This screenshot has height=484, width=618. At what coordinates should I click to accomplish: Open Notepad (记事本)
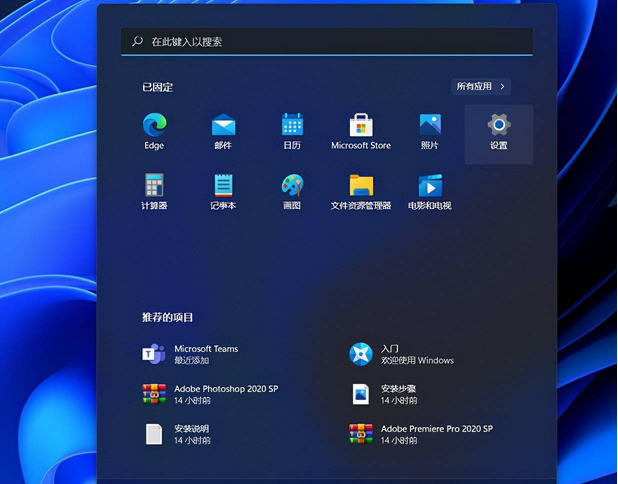pyautogui.click(x=223, y=185)
